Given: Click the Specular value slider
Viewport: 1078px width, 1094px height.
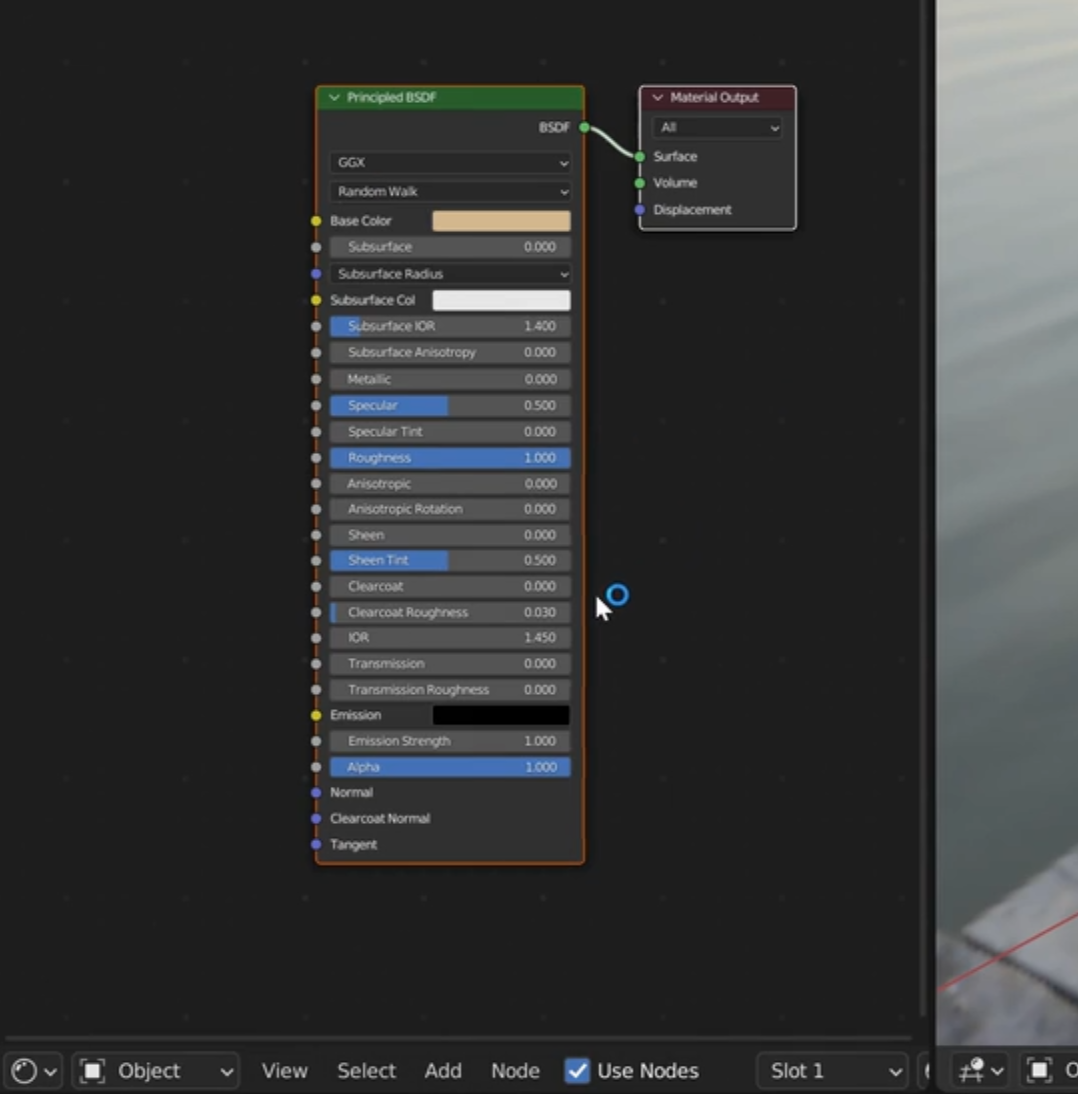Looking at the screenshot, I should click(450, 405).
